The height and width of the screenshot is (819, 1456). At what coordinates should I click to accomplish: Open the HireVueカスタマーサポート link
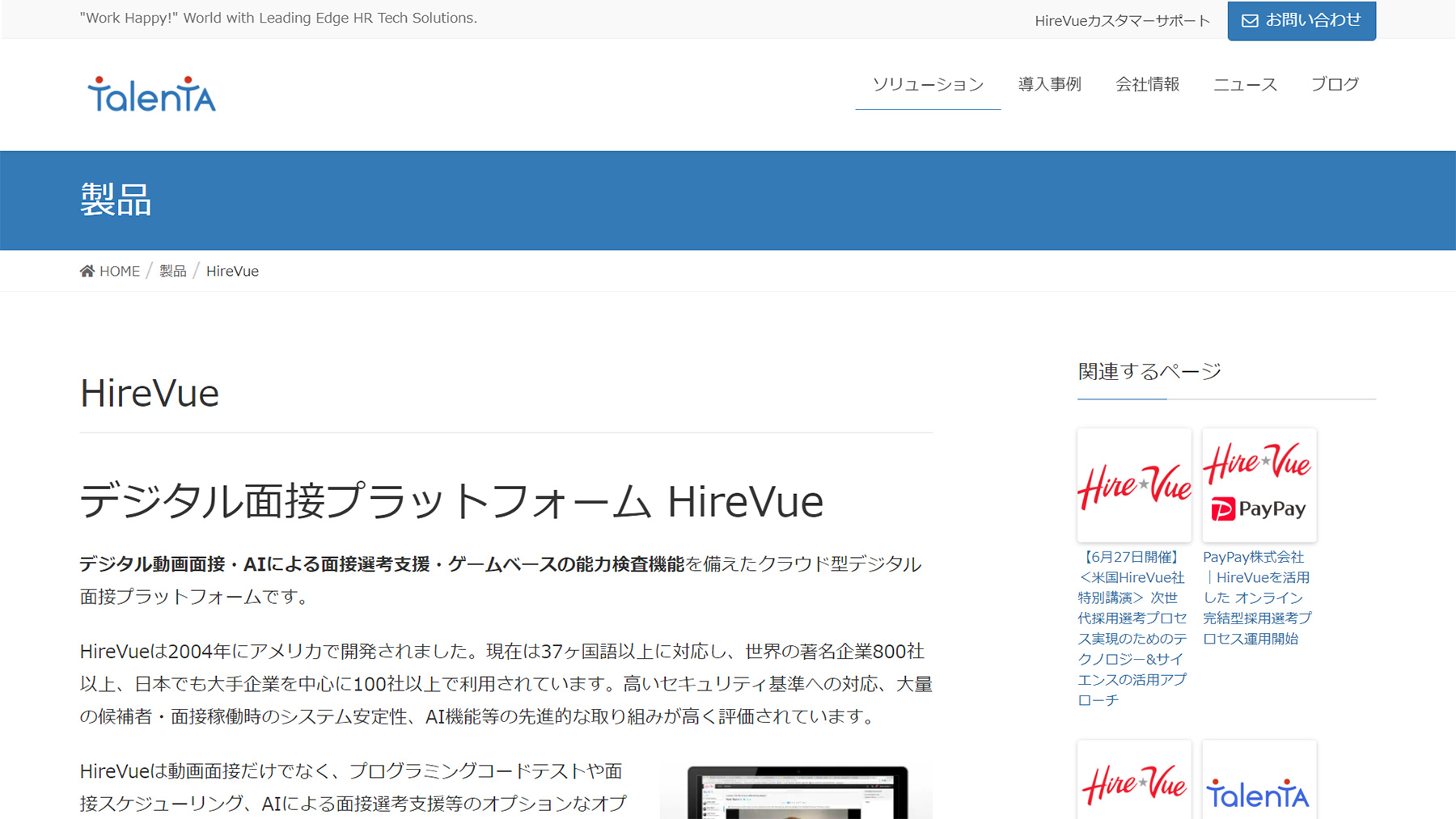point(1122,21)
